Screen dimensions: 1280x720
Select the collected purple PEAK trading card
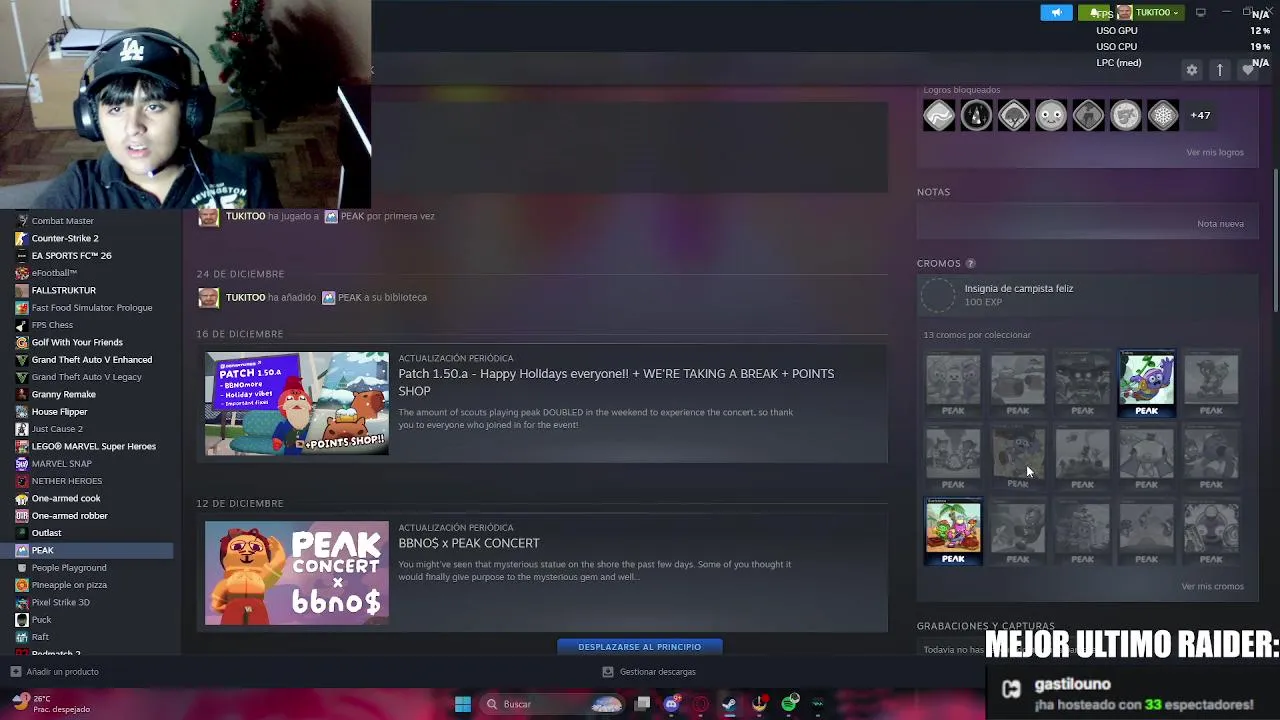[1146, 382]
